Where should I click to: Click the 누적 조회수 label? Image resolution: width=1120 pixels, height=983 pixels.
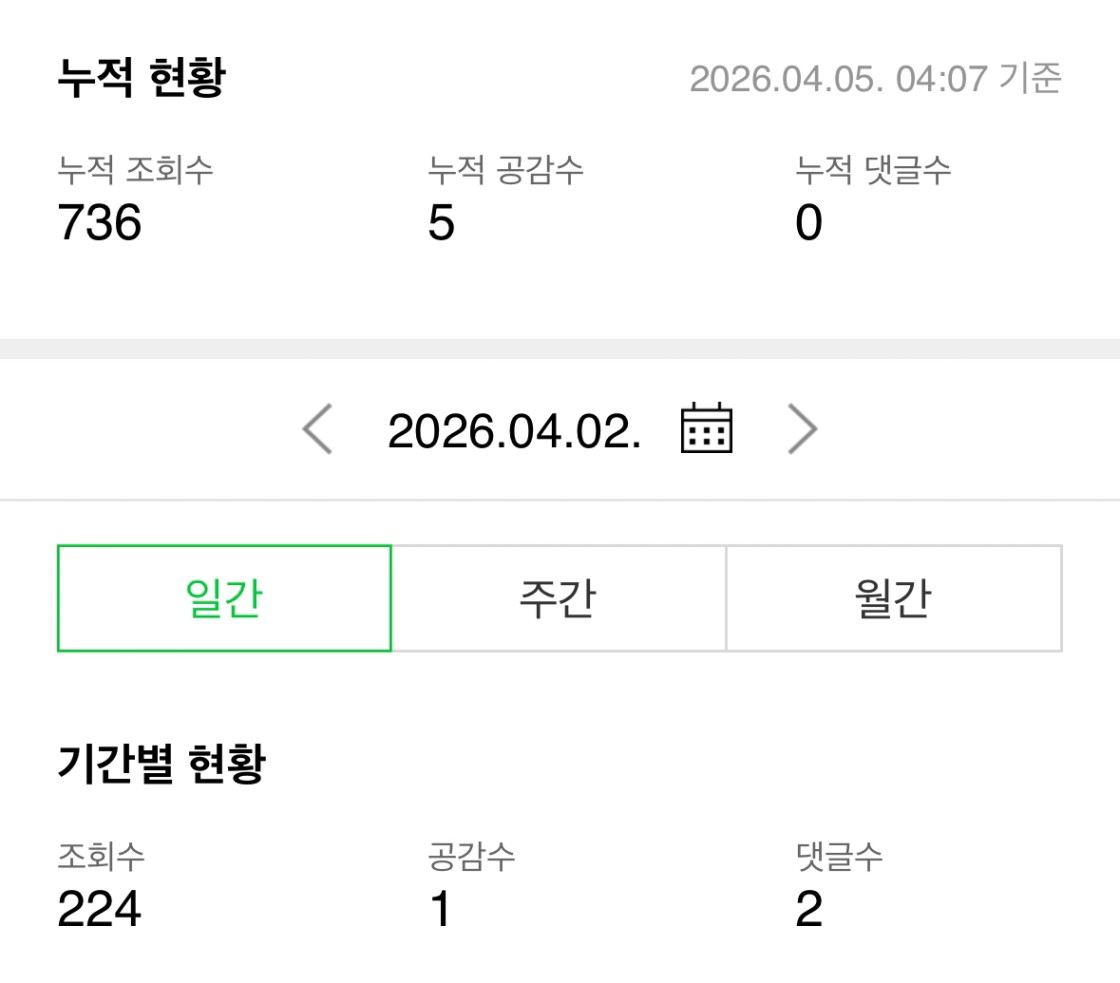pyautogui.click(x=135, y=171)
